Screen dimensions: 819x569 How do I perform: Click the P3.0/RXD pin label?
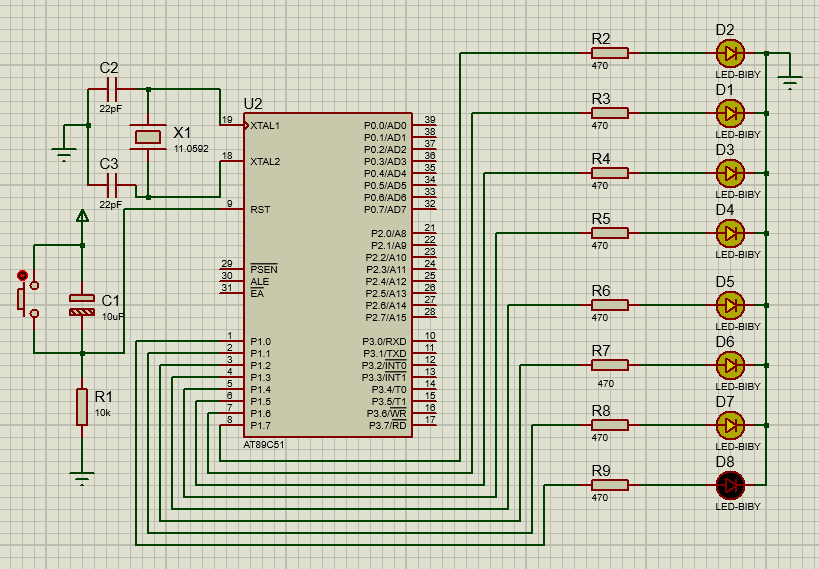tap(384, 342)
